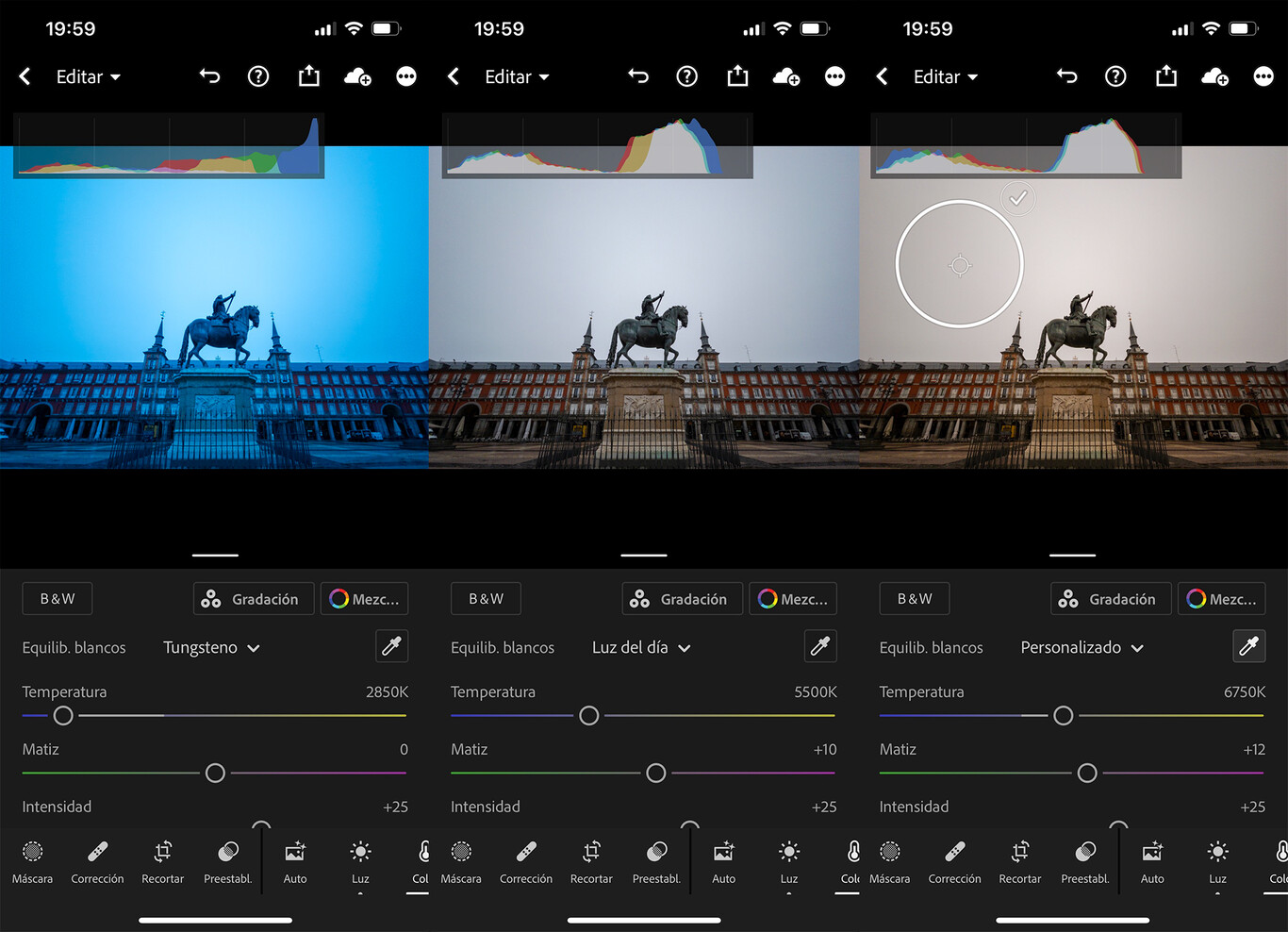Open the Luz del día white balance dropdown

pyautogui.click(x=641, y=648)
